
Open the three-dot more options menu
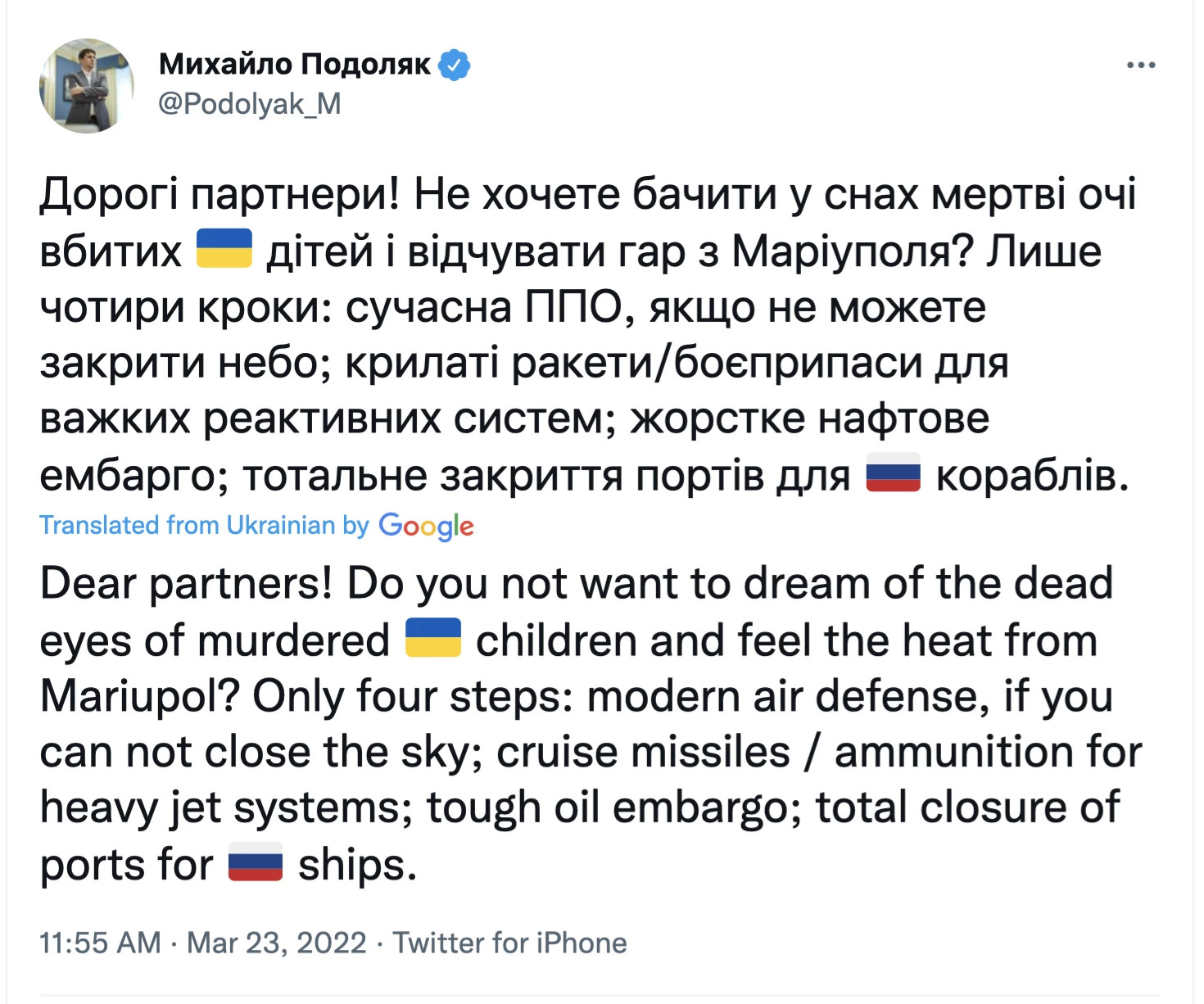pyautogui.click(x=1141, y=65)
